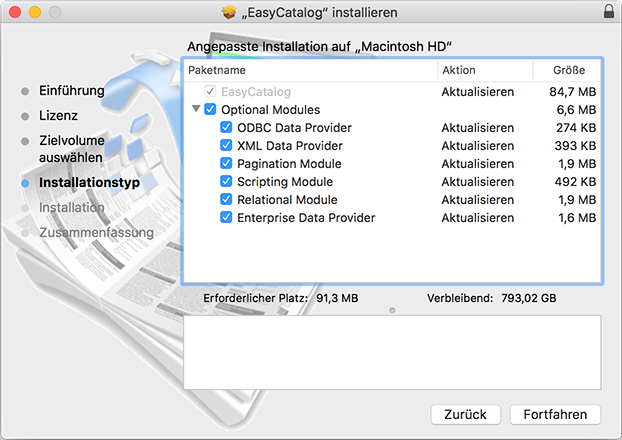Click the Erforderlicher Platz 91,3 MB value

337,298
